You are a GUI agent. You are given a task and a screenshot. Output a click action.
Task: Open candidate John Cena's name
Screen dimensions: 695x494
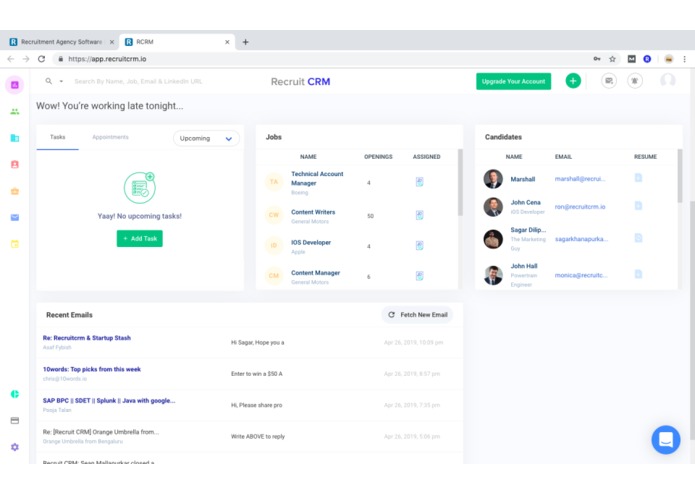(525, 202)
